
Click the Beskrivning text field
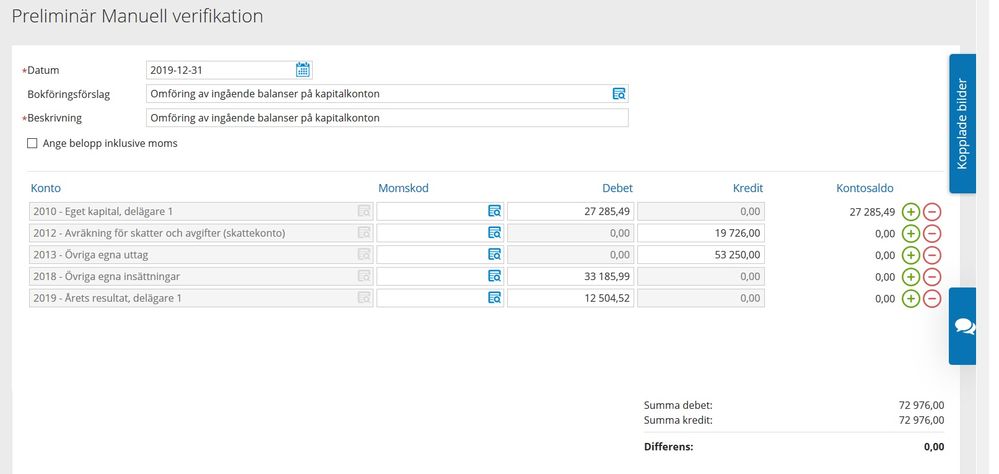pos(387,118)
